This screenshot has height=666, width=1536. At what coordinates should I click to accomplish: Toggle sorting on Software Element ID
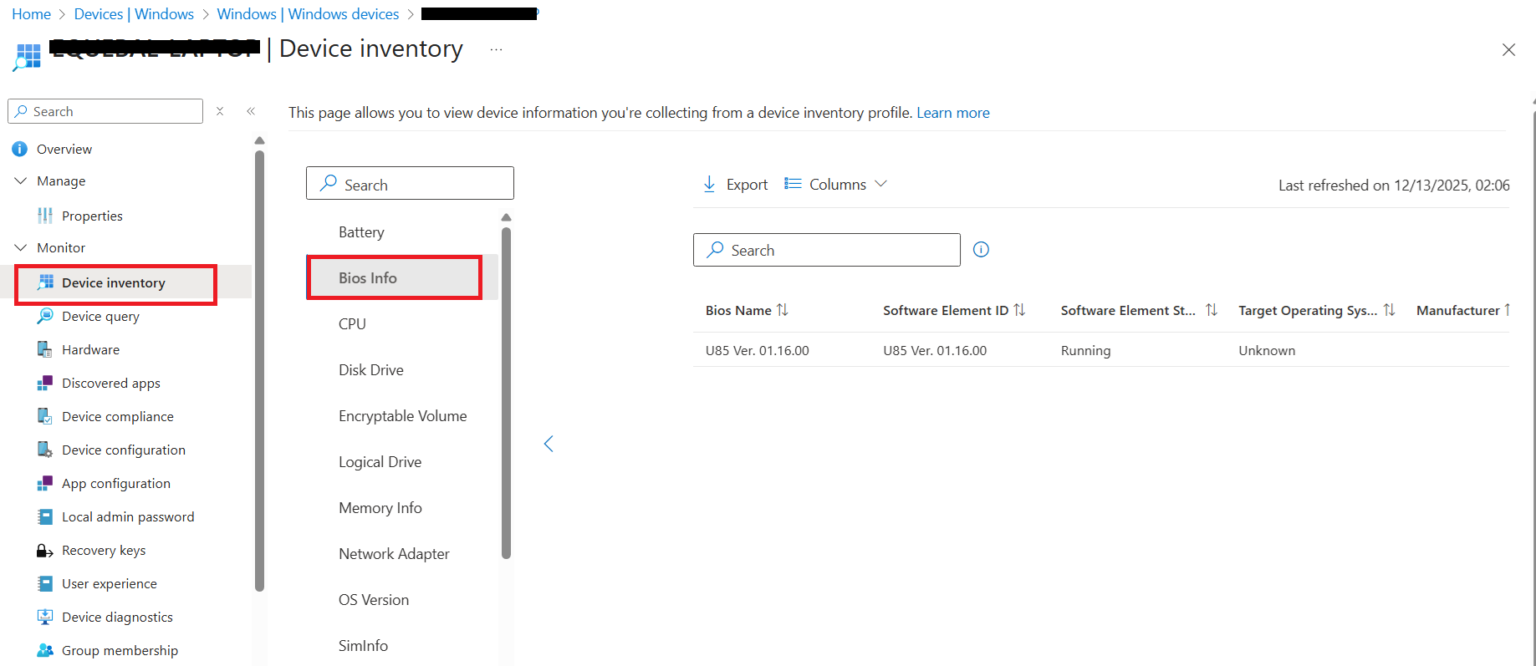tap(1021, 310)
